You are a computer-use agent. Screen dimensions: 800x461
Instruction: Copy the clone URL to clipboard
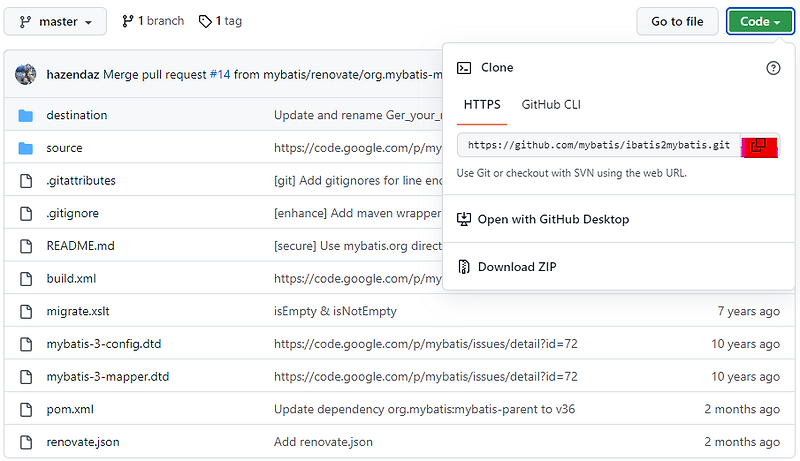coord(759,146)
